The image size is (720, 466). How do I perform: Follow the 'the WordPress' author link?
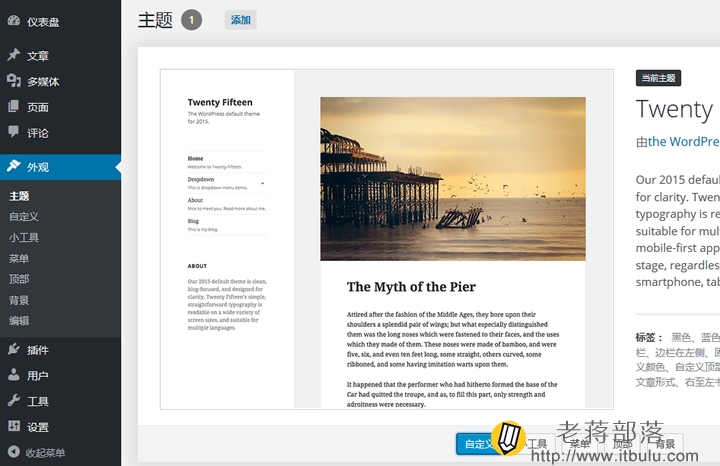coord(683,141)
